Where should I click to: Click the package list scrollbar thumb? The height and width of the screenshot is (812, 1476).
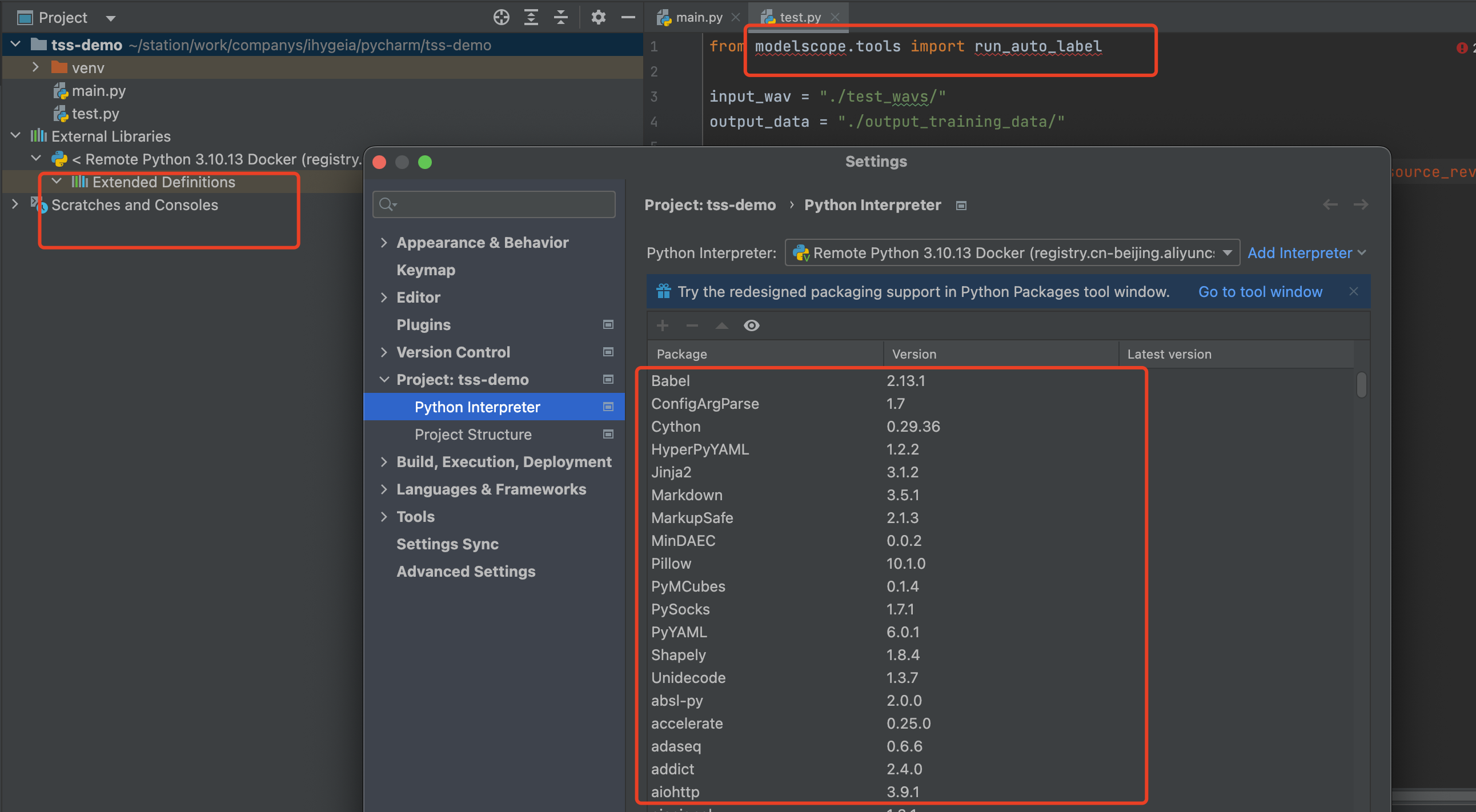[x=1361, y=385]
